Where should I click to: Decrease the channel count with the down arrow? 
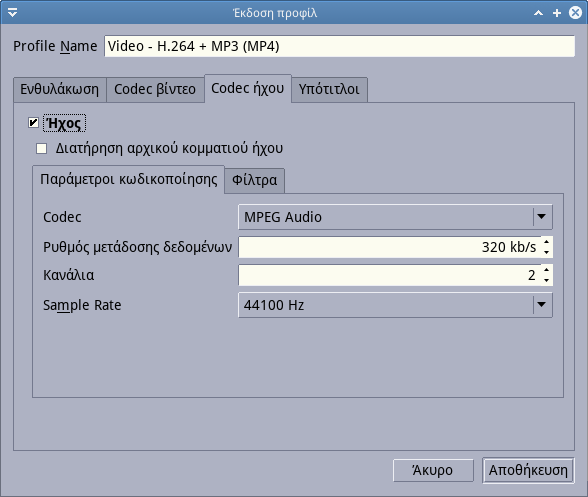pyautogui.click(x=547, y=280)
